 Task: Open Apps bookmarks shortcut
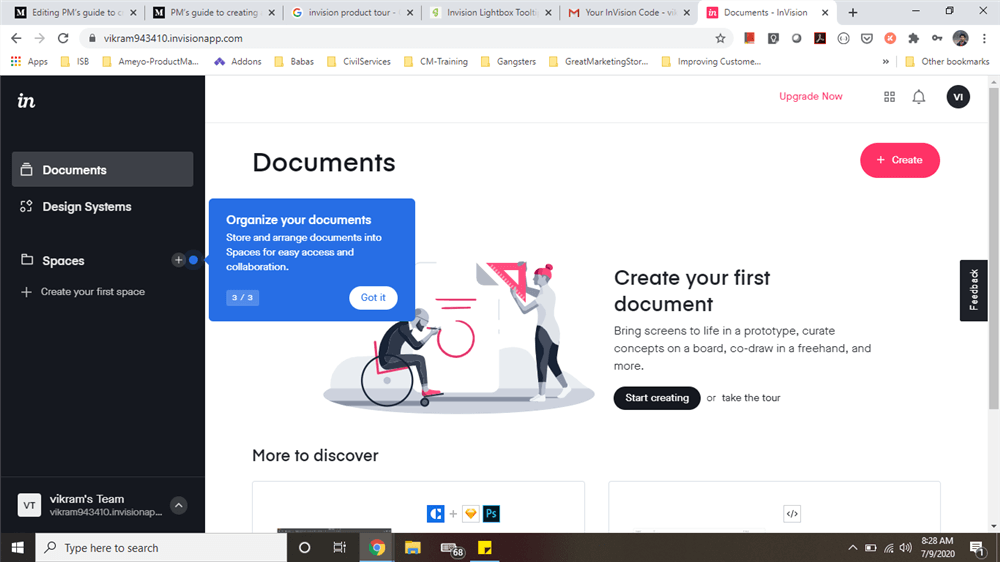tap(29, 61)
